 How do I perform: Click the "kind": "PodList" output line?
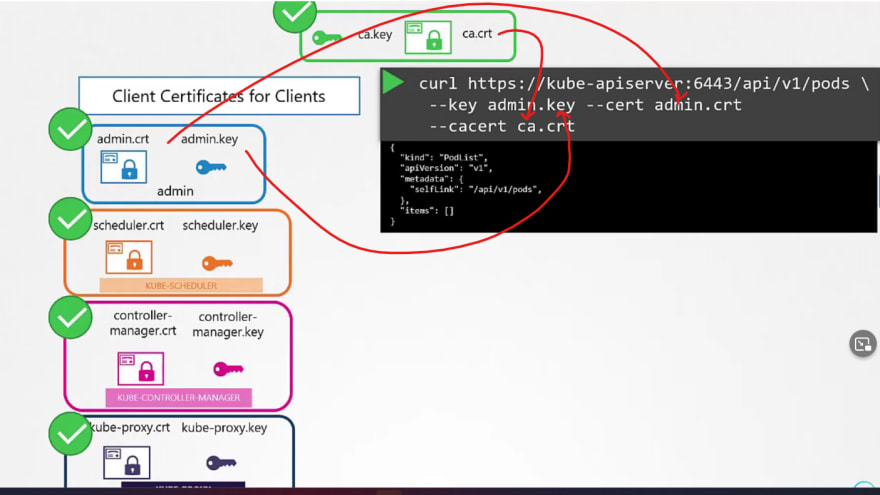[444, 158]
